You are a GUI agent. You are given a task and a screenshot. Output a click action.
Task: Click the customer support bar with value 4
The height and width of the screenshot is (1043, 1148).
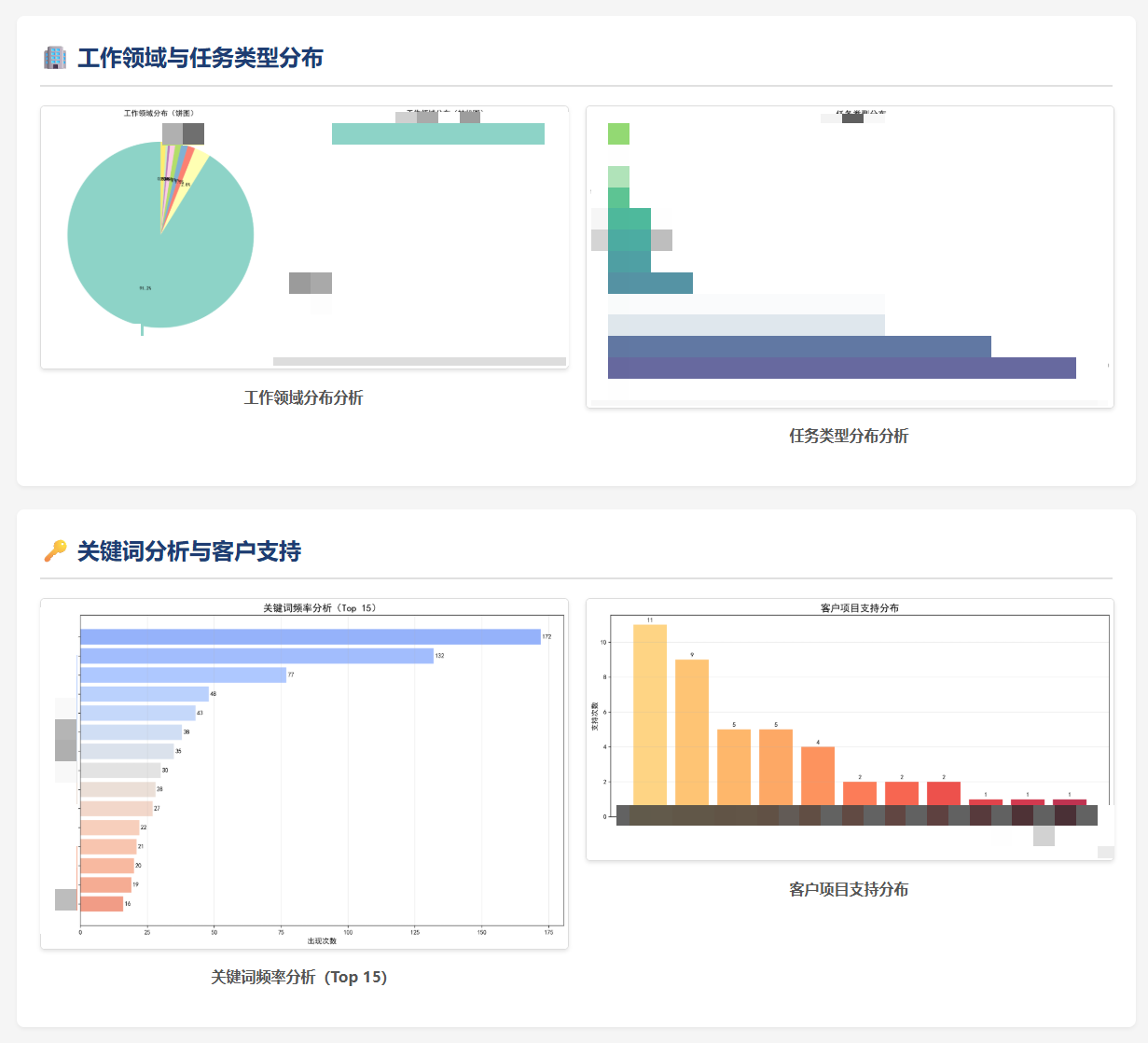818,782
